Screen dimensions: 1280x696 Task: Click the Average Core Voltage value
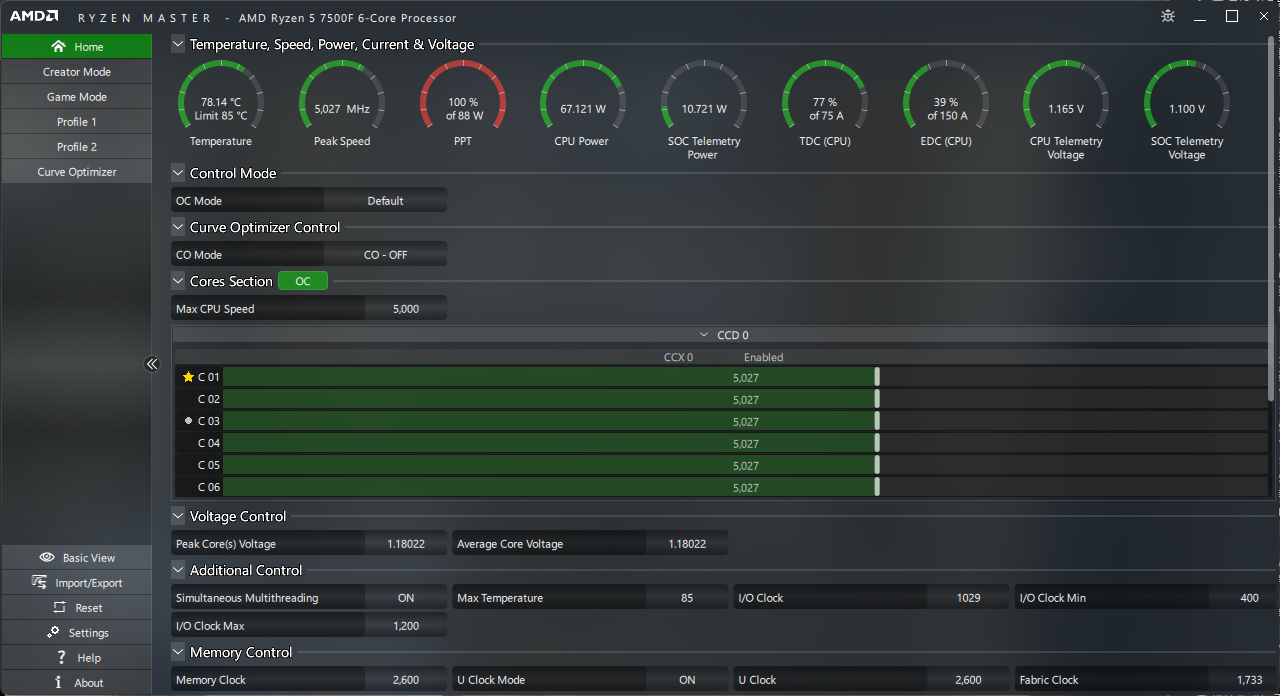(687, 544)
